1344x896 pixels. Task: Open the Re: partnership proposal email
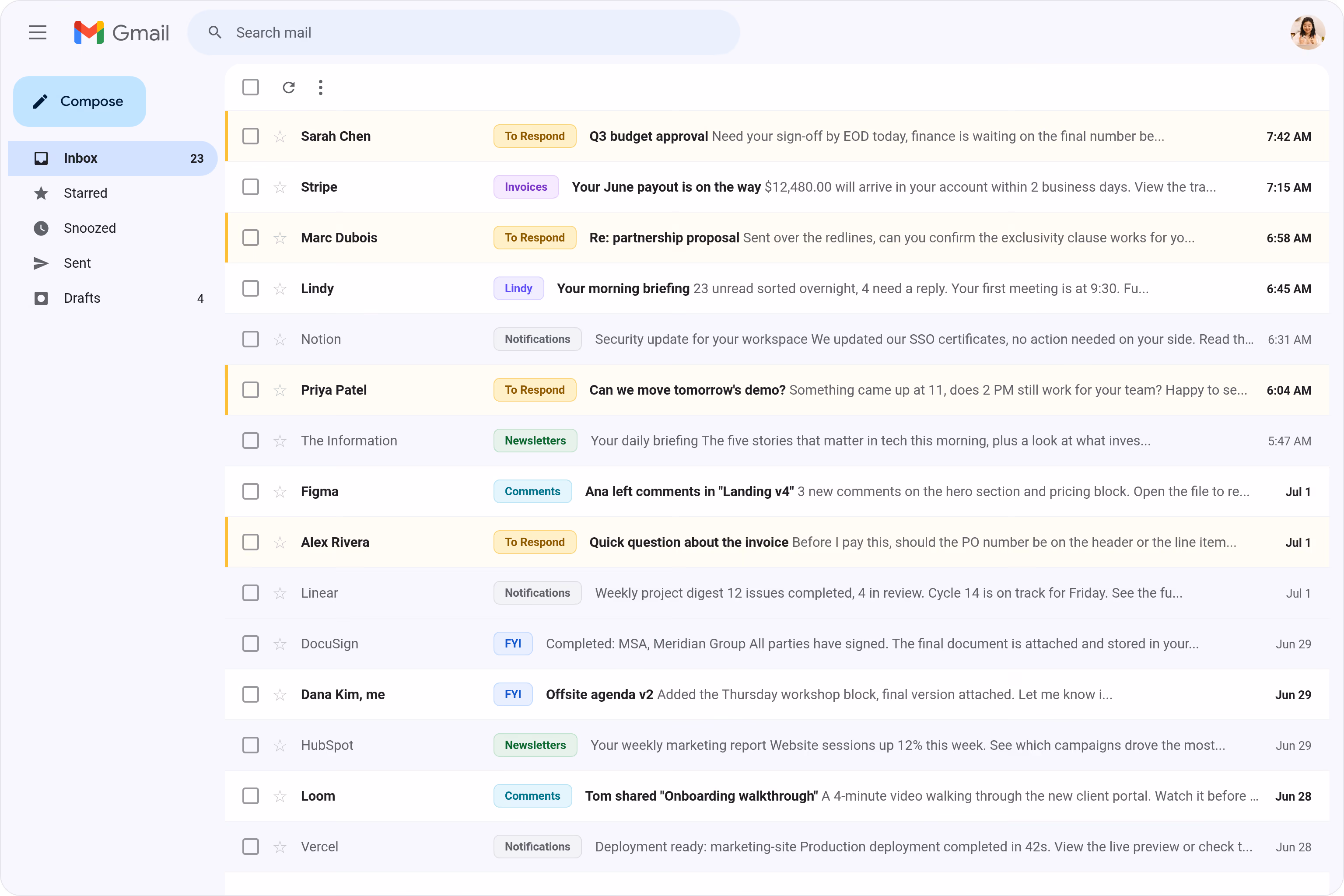pos(777,238)
